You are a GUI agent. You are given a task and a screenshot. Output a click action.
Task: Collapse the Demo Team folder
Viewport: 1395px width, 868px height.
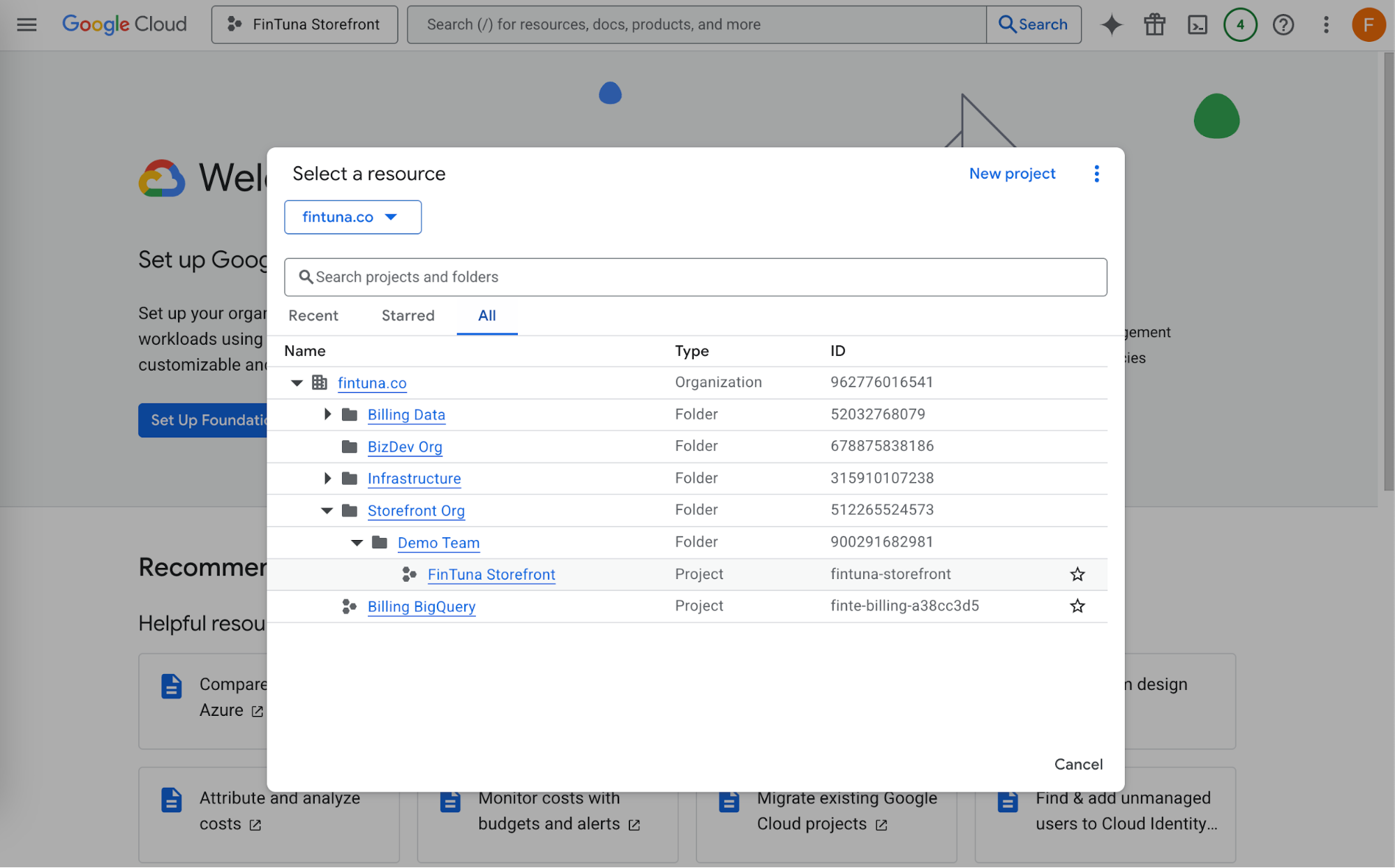[x=357, y=542]
